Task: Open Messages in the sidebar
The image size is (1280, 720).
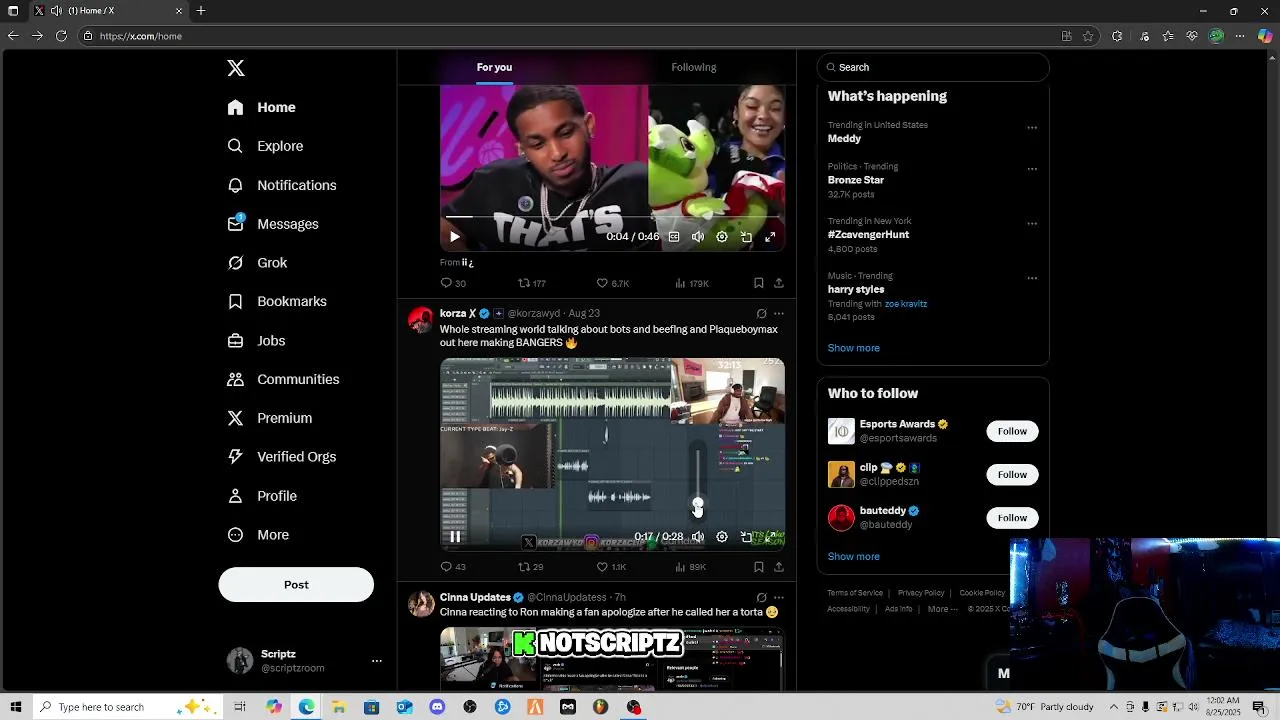Action: [x=273, y=224]
